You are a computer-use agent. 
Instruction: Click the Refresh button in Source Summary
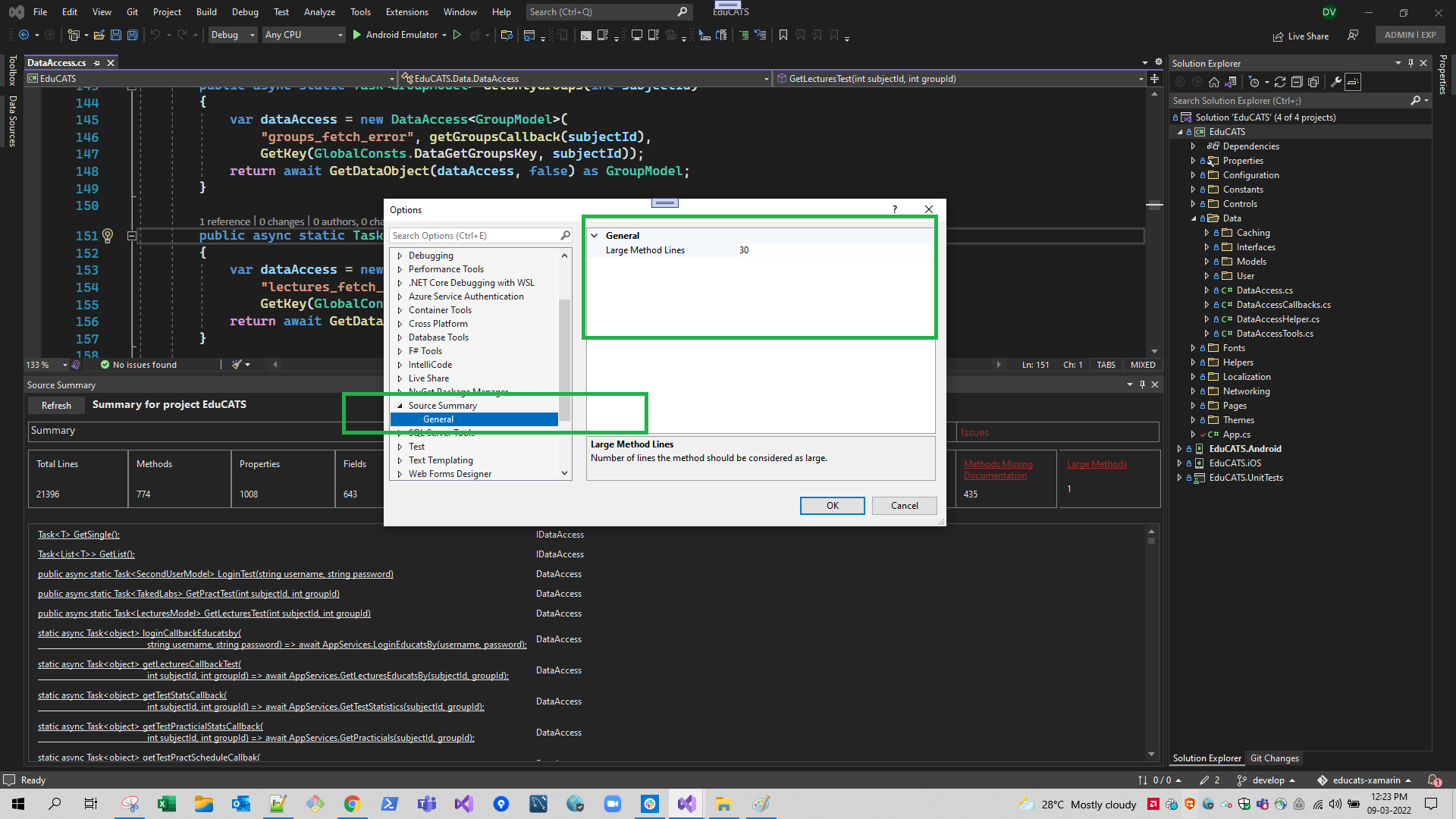click(56, 406)
